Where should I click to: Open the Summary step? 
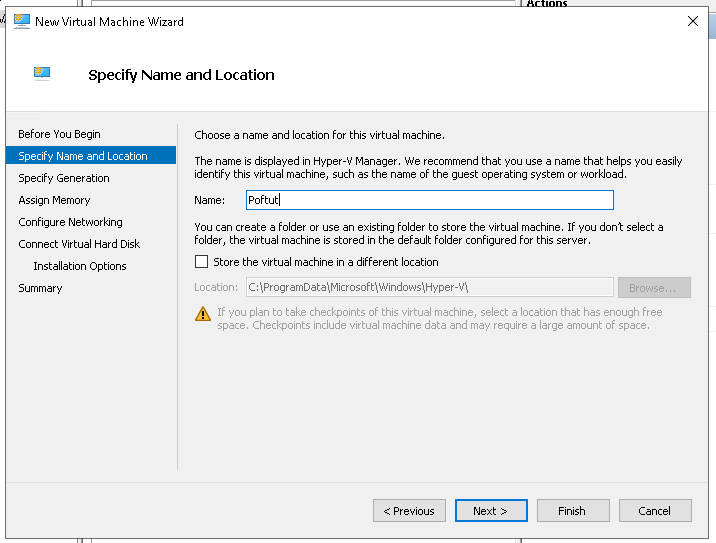coord(40,288)
